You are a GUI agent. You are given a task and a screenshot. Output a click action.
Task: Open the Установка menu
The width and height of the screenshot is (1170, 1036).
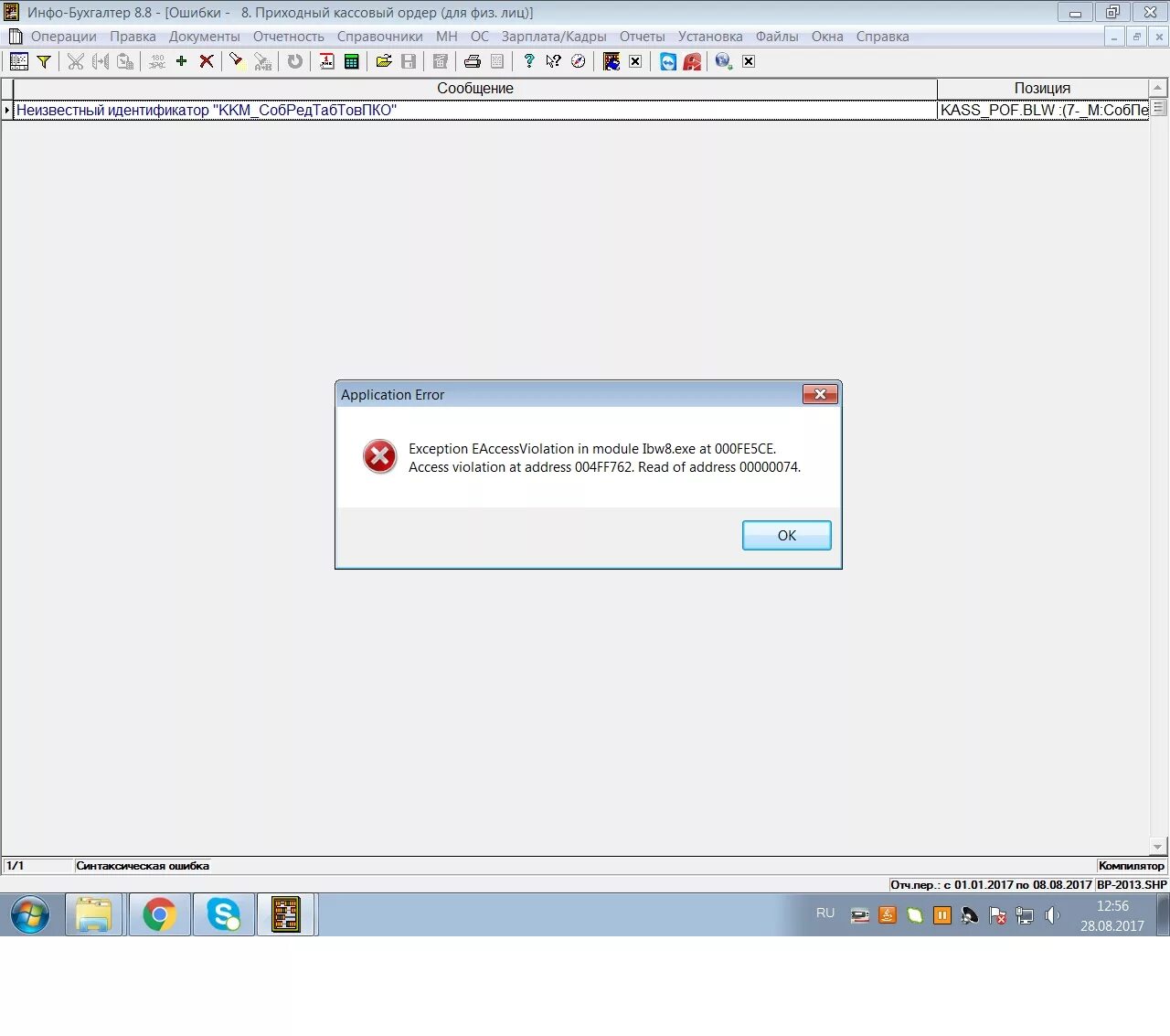[710, 37]
